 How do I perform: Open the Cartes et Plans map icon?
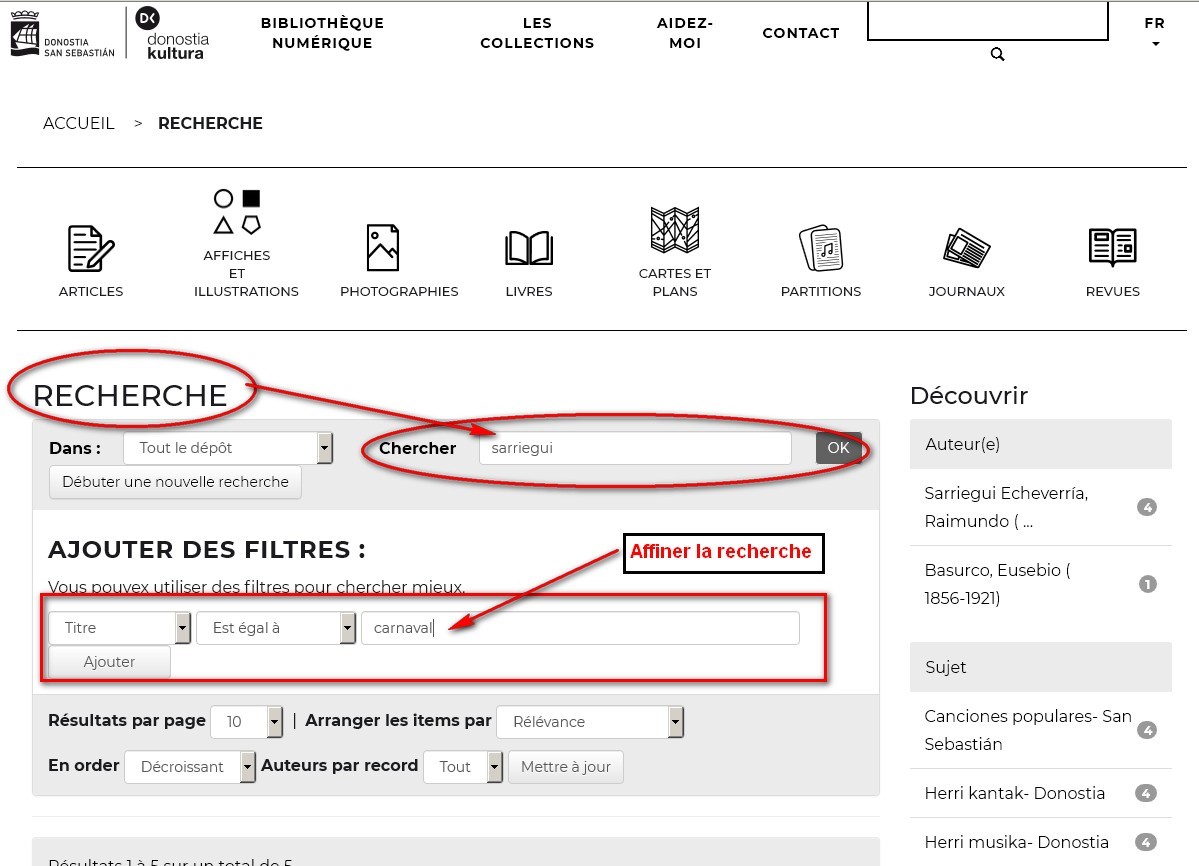[x=674, y=230]
